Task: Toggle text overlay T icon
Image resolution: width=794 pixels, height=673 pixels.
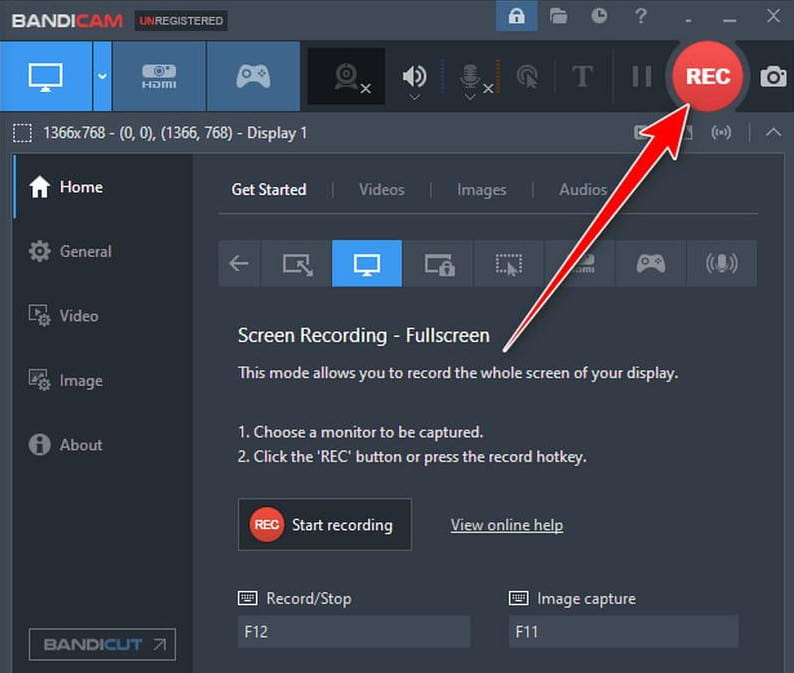Action: point(582,76)
